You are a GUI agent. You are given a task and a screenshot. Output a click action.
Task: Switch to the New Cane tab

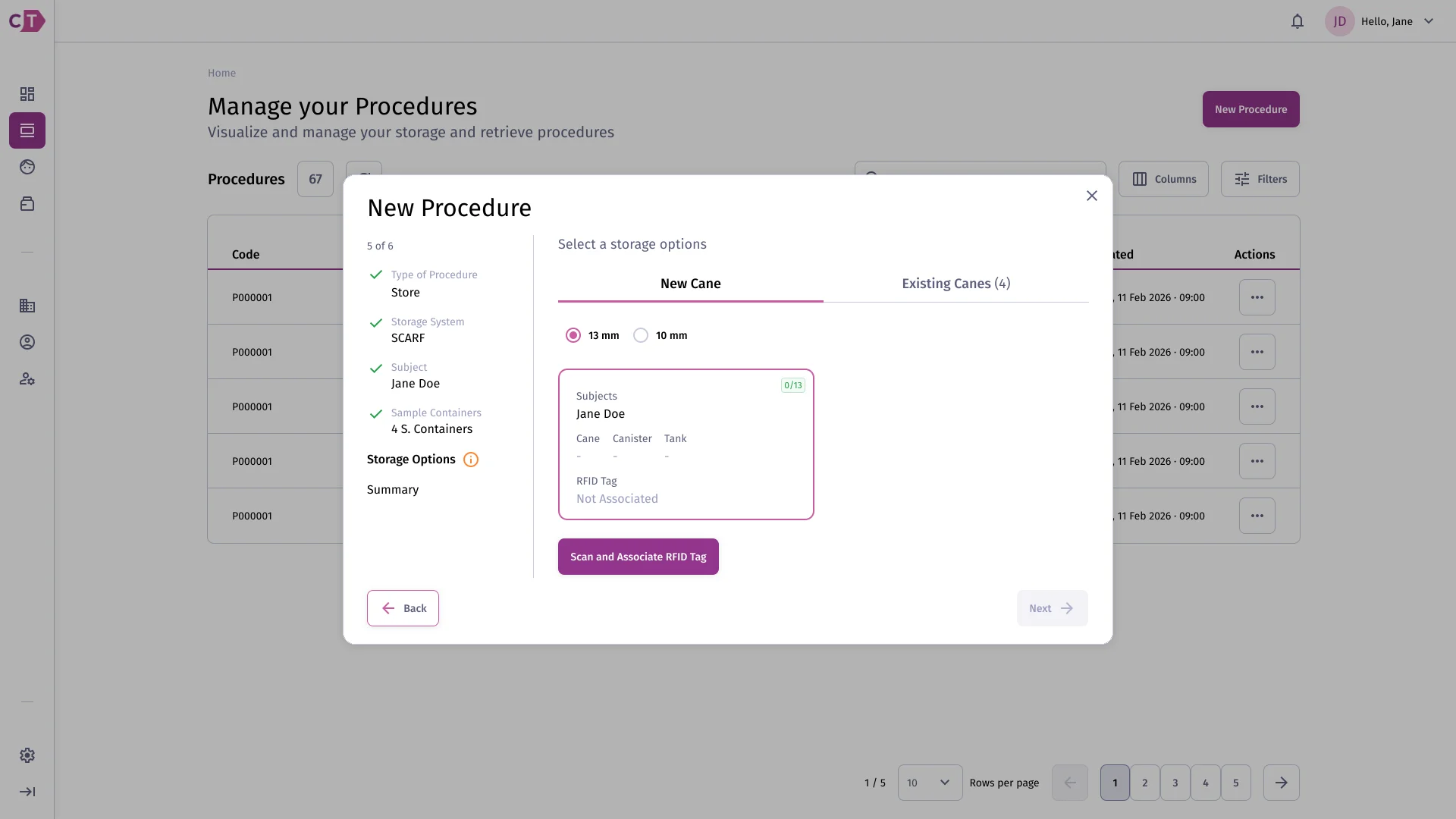click(691, 284)
